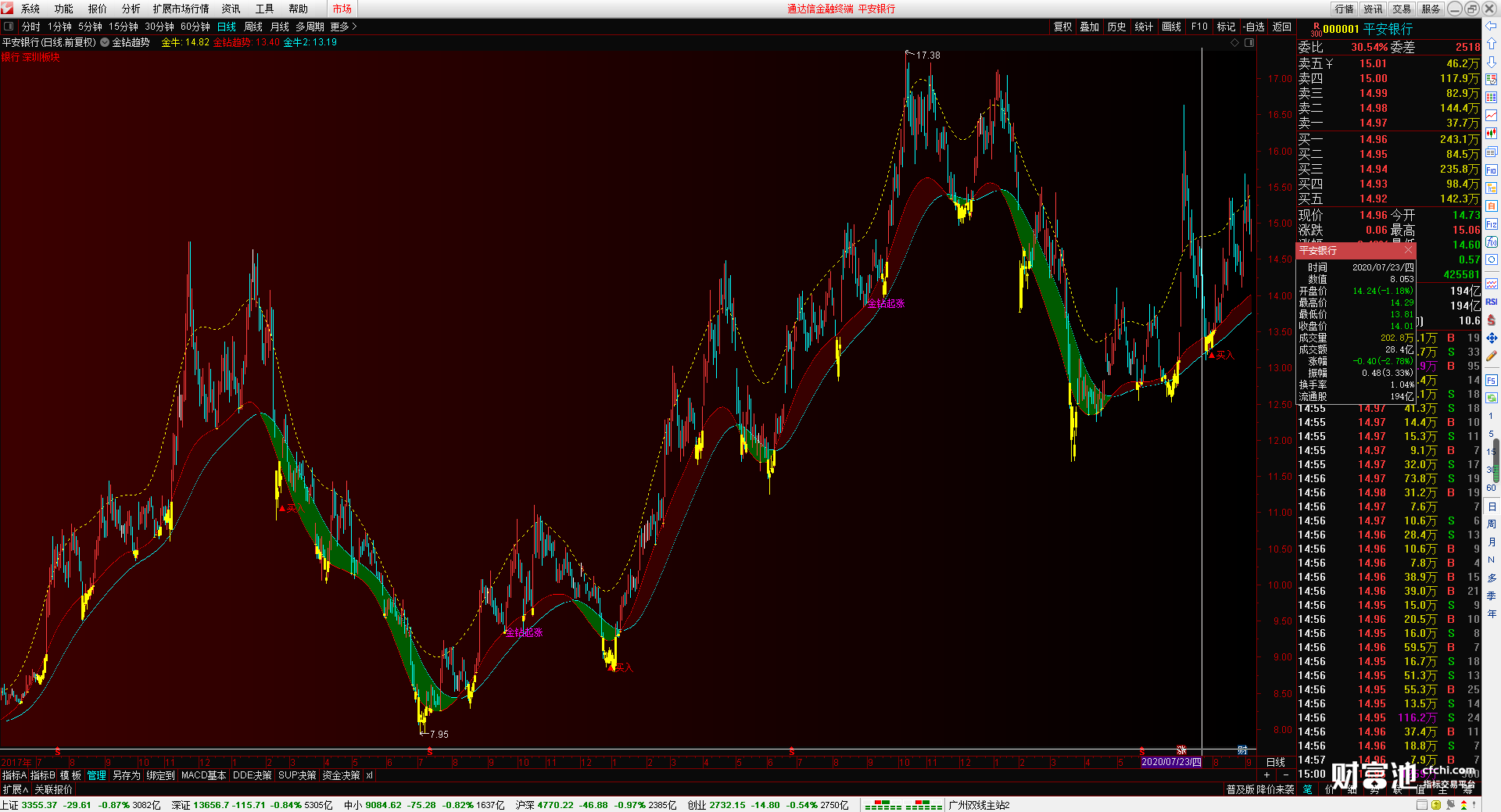This screenshot has height=812, width=1501.
Task: Open the f(x) formula icon in sidebar
Action: click(1491, 241)
